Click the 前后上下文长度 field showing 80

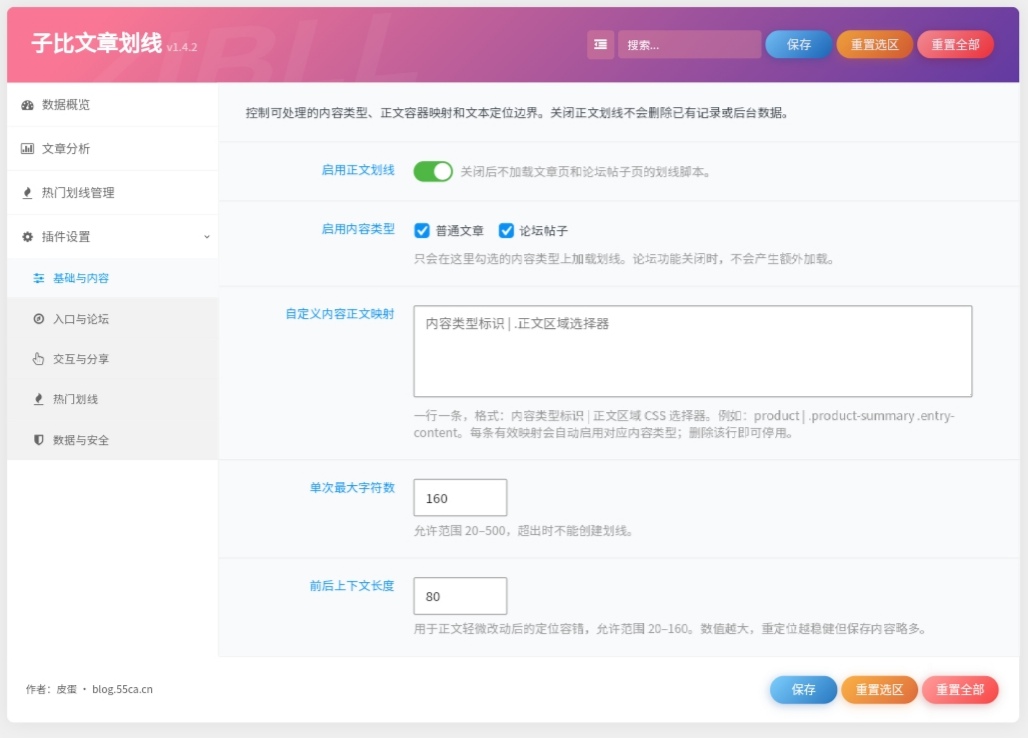tap(460, 596)
